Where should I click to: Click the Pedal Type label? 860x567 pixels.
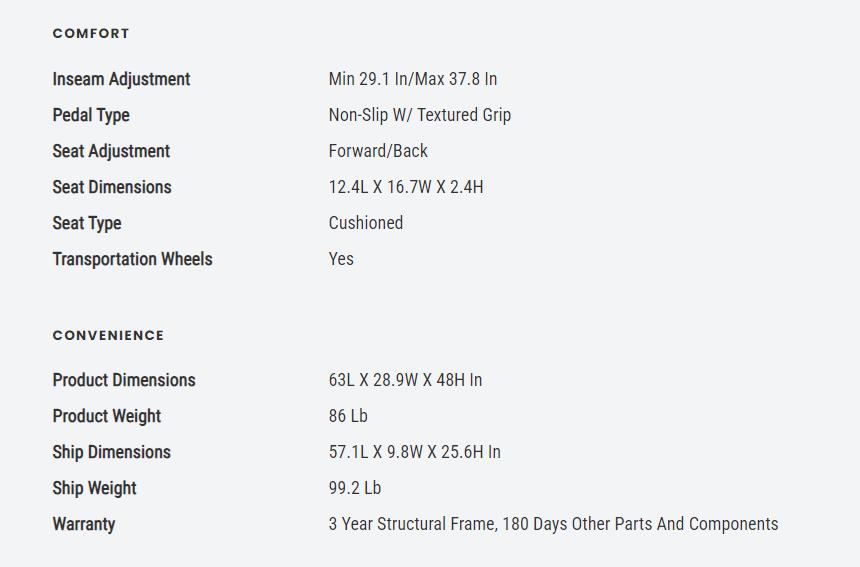pyautogui.click(x=91, y=115)
